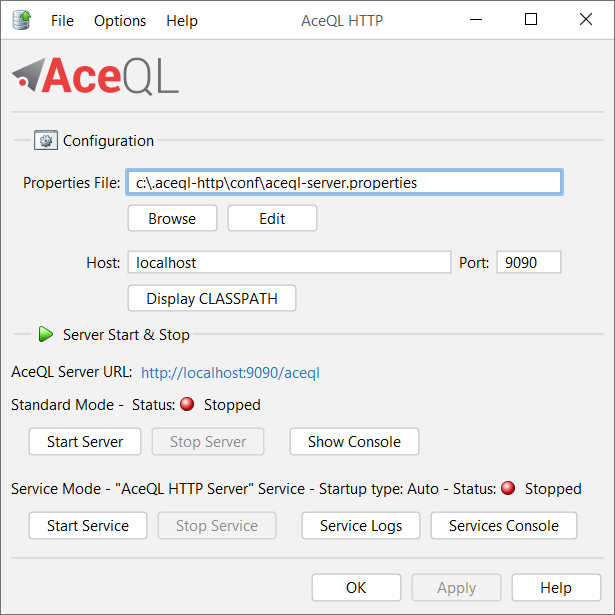Image resolution: width=615 pixels, height=615 pixels.
Task: Open the File menu
Action: tap(62, 21)
